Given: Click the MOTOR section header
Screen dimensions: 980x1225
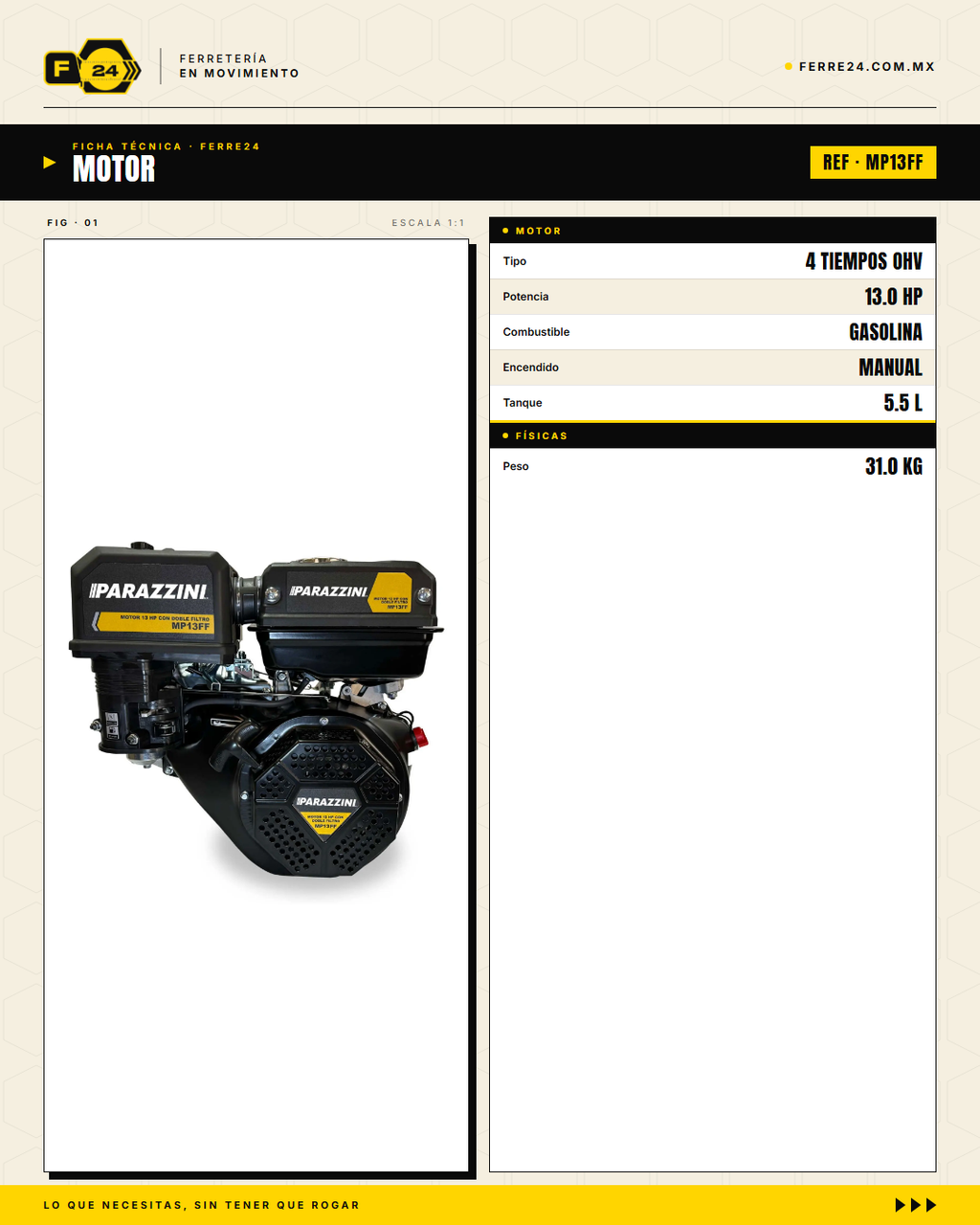Looking at the screenshot, I should [712, 231].
